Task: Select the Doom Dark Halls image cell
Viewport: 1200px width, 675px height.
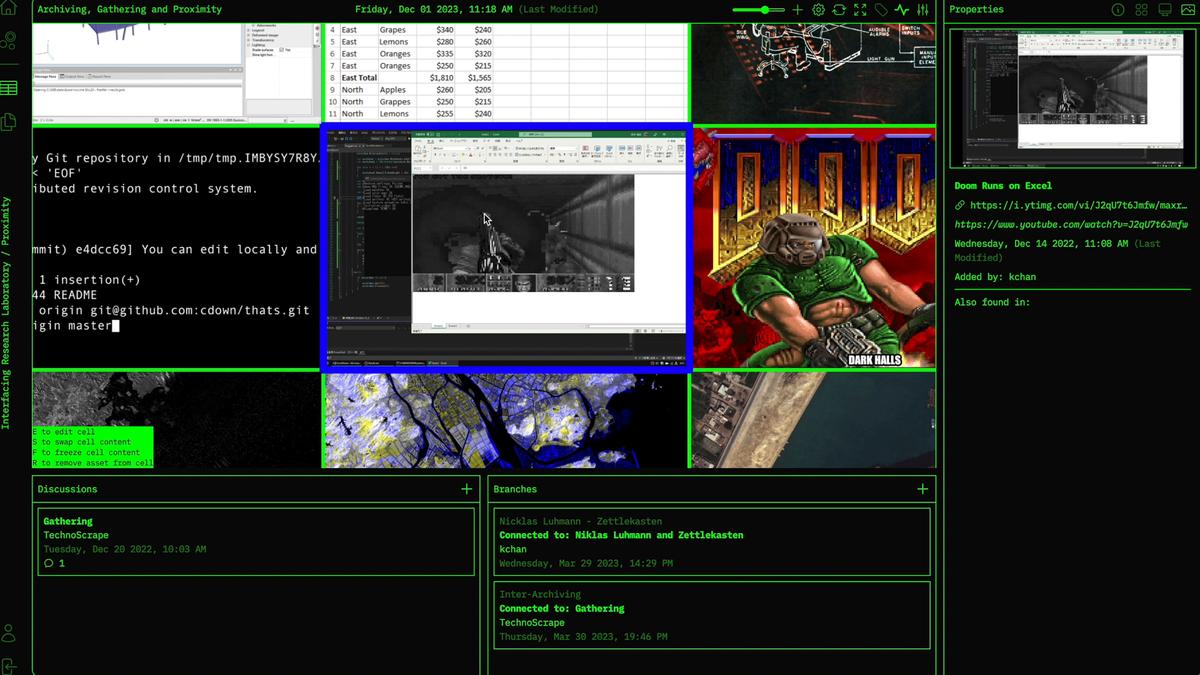Action: [814, 248]
